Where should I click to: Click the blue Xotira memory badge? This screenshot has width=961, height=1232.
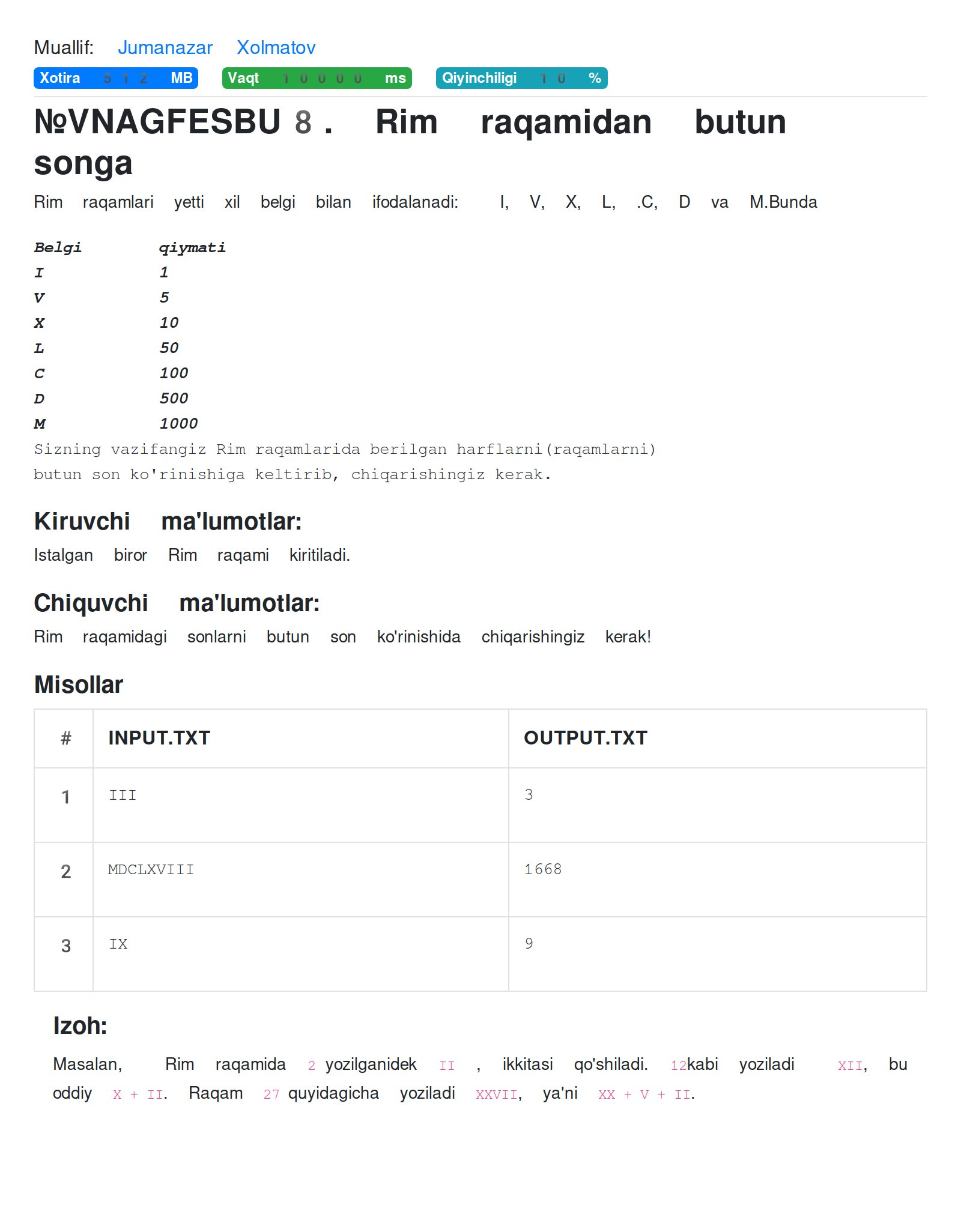115,78
